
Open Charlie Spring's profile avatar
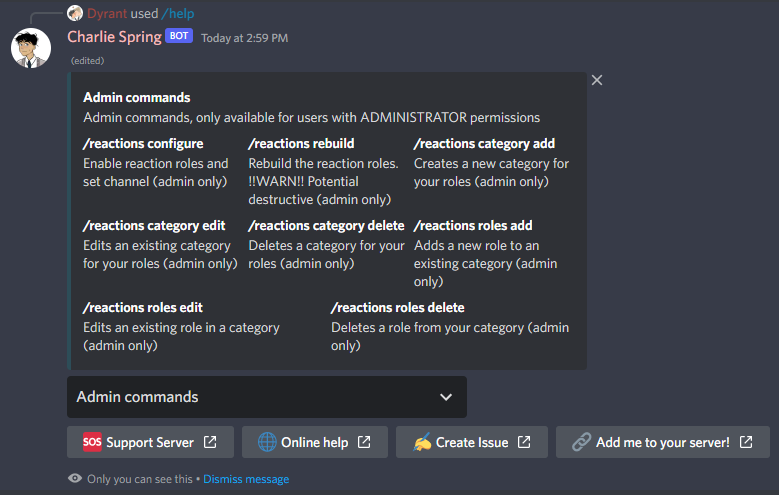coord(31,48)
